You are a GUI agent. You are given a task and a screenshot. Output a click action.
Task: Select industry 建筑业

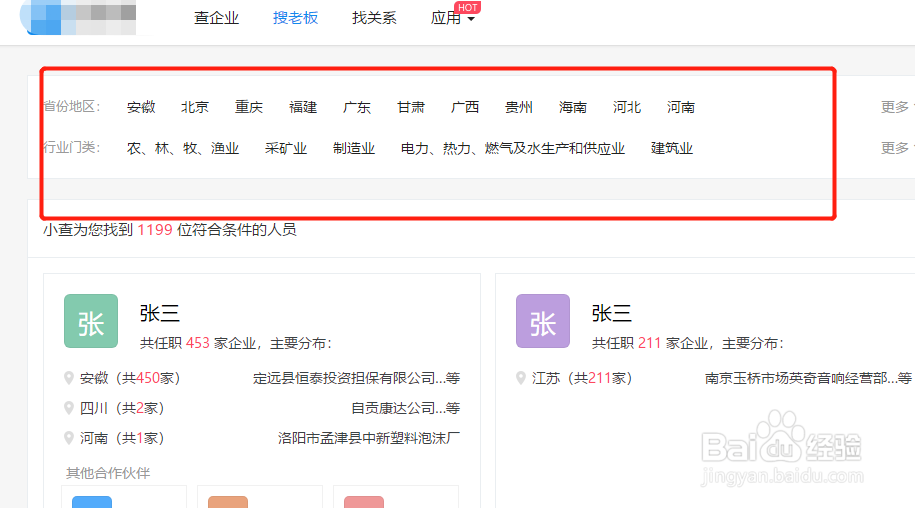click(x=672, y=149)
